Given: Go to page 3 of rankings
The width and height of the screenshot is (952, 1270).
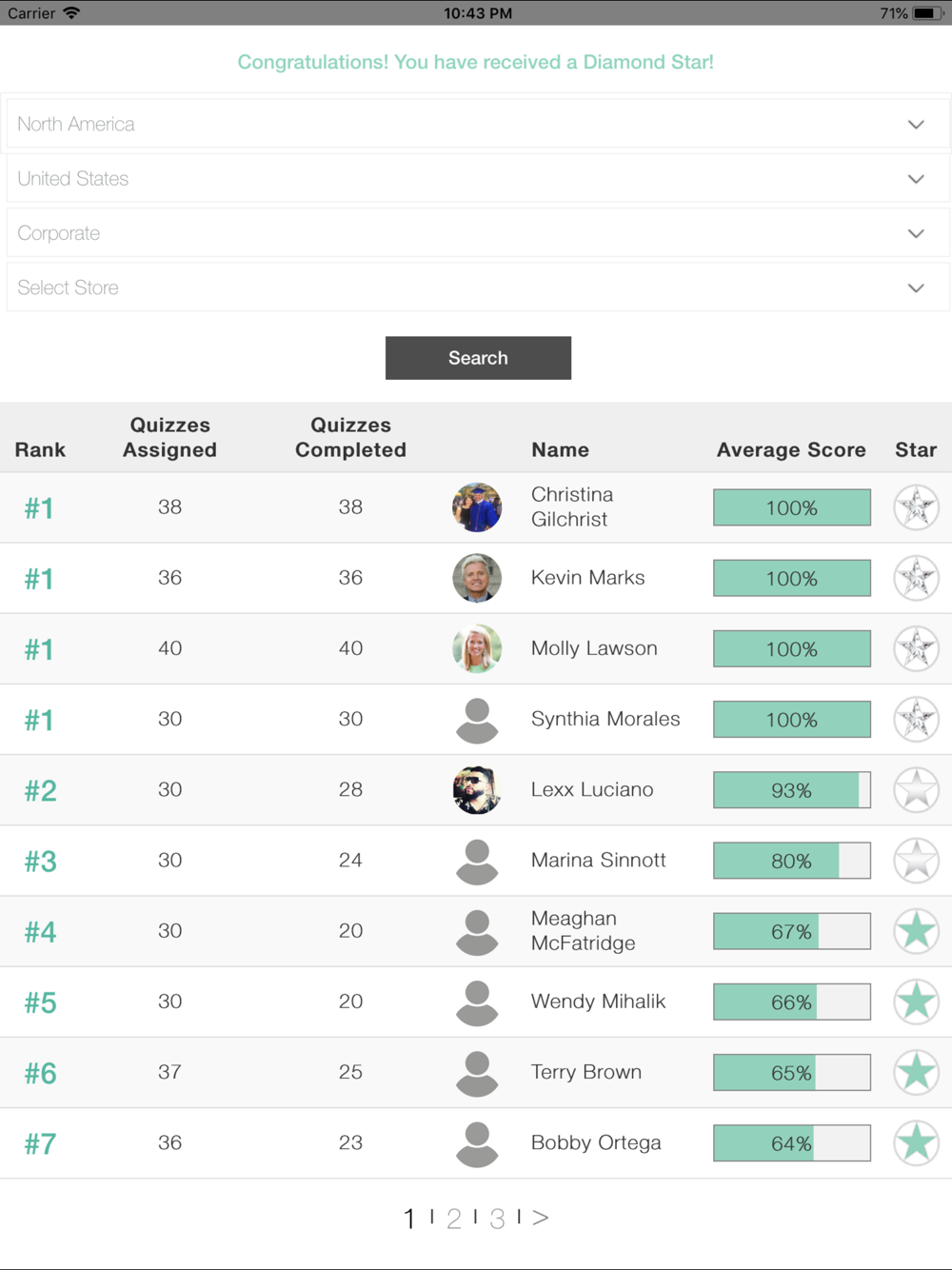Looking at the screenshot, I should tap(497, 1219).
